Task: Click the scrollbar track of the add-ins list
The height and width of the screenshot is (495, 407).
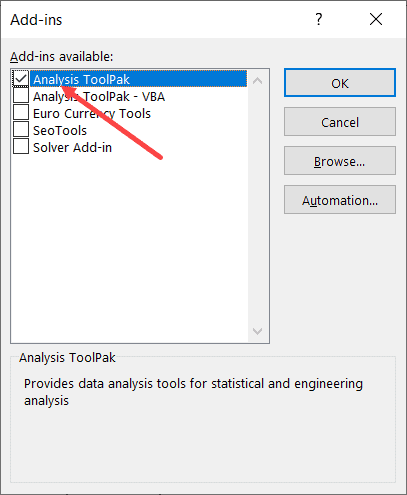Action: (257, 206)
